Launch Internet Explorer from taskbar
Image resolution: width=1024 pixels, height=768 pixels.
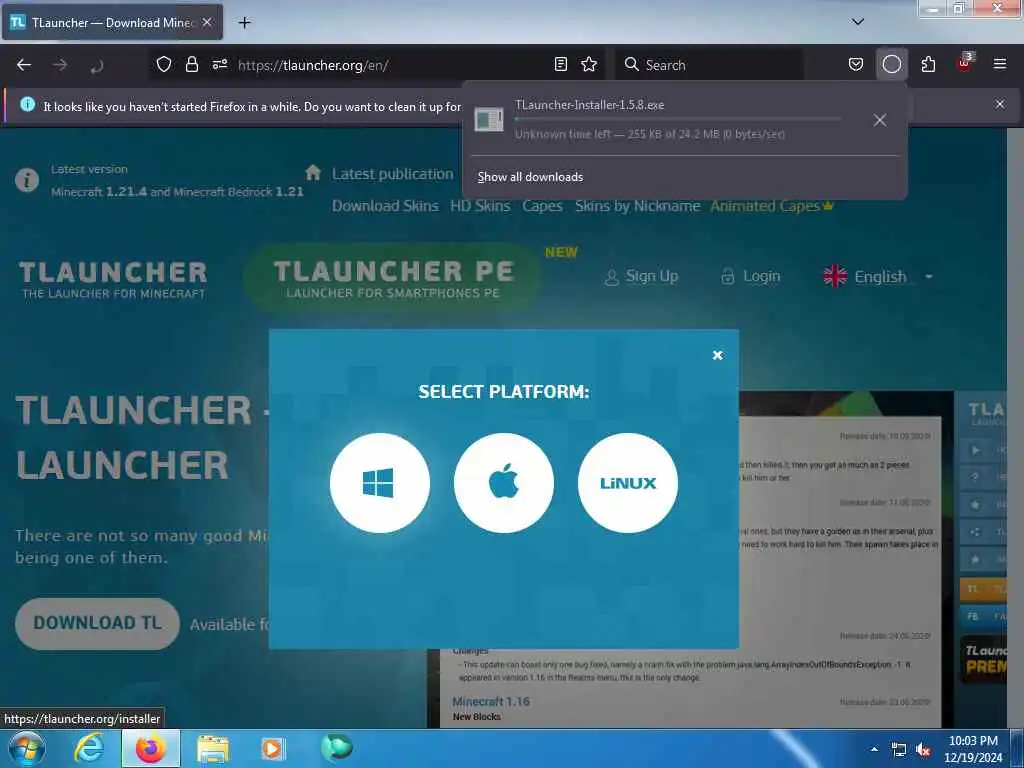89,748
